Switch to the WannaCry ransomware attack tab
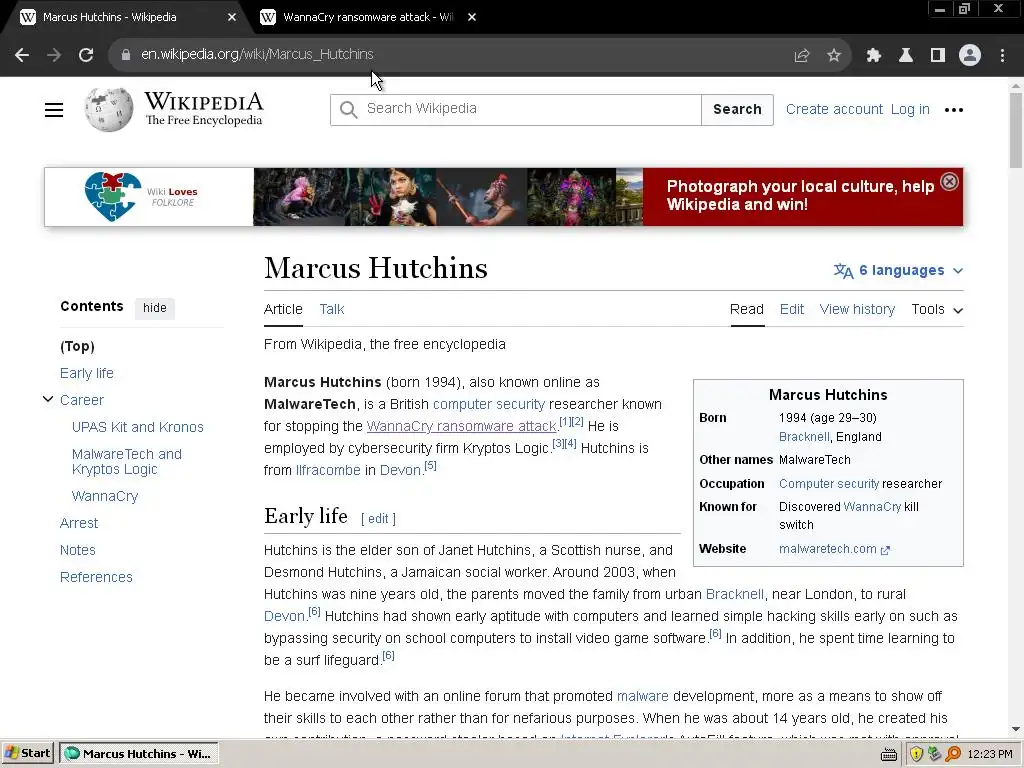The height and width of the screenshot is (768, 1024). tap(366, 17)
